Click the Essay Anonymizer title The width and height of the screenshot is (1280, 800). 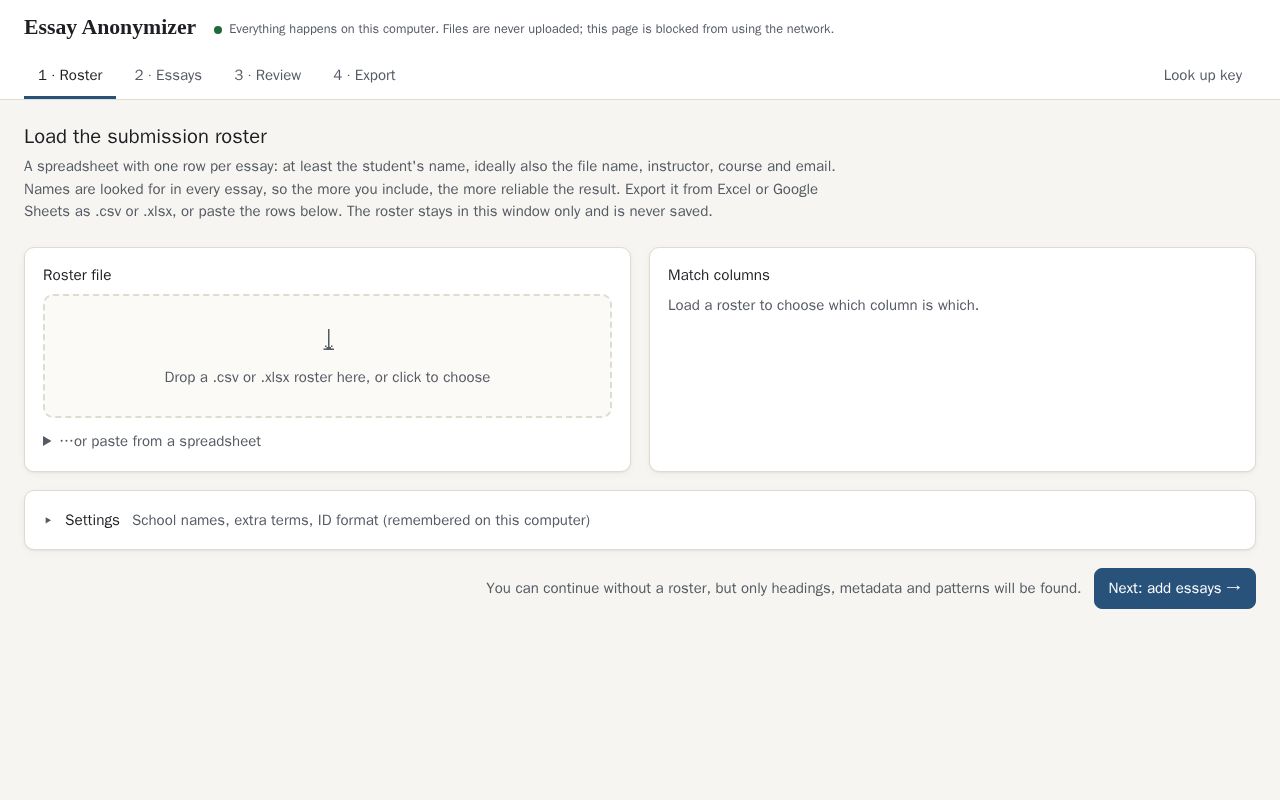point(110,28)
